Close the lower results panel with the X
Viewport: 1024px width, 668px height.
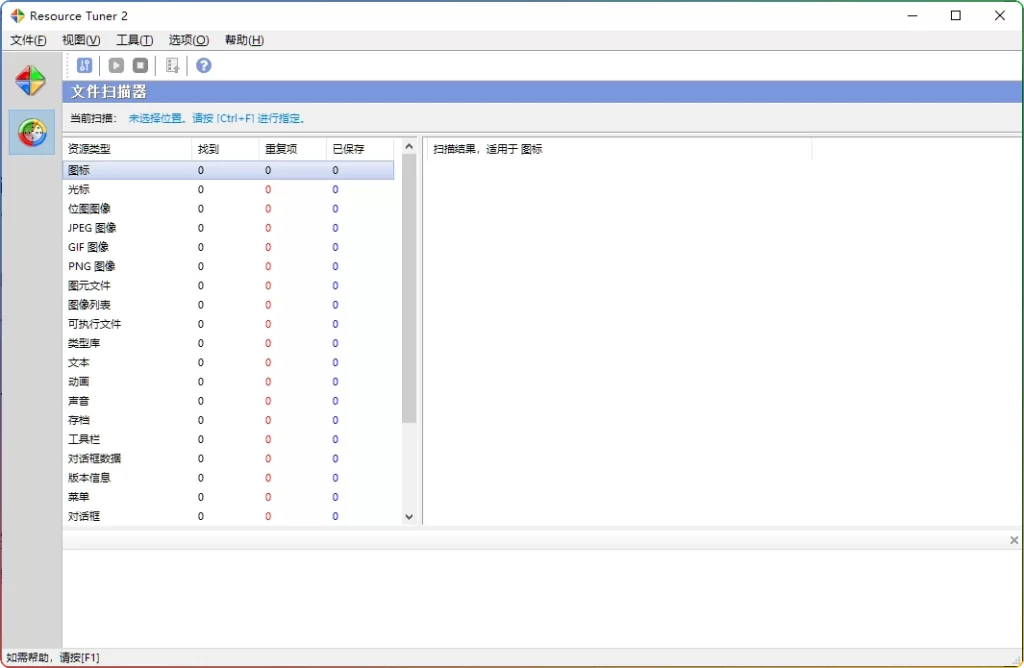tap(1014, 539)
